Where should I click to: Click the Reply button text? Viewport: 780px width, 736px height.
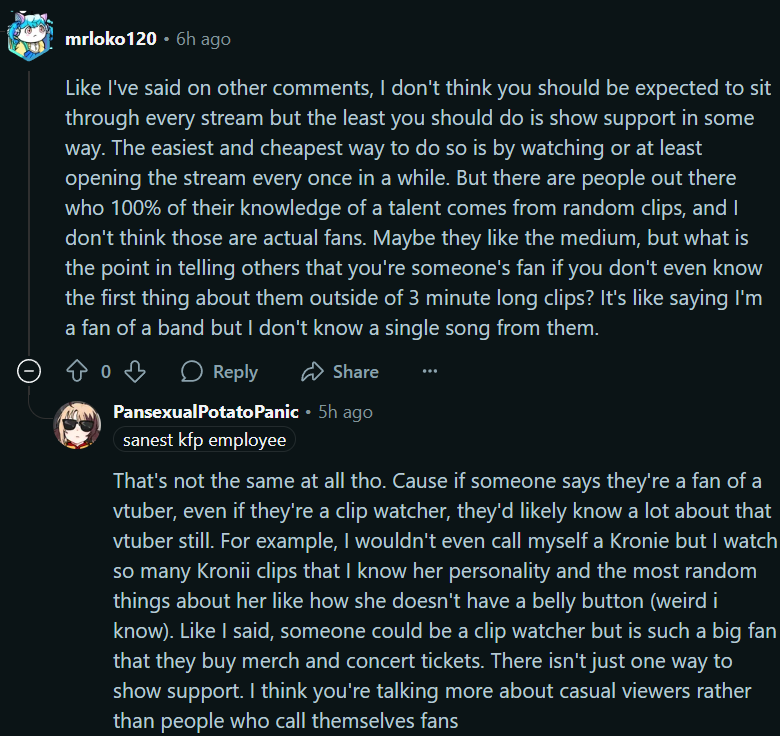[235, 372]
